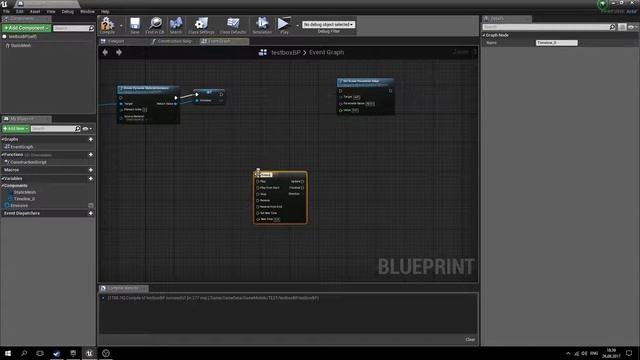Clear the Compiler Results log

pyautogui.click(x=470, y=340)
